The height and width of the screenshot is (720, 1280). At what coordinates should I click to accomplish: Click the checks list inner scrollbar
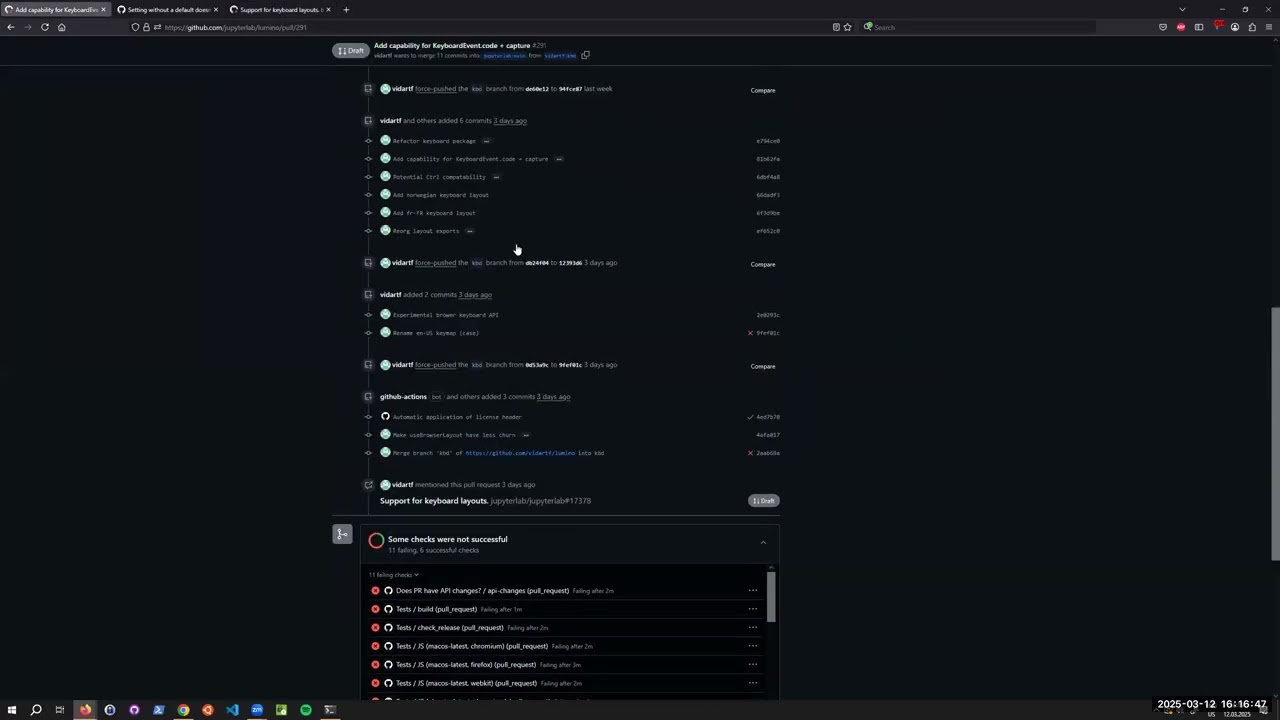(770, 597)
